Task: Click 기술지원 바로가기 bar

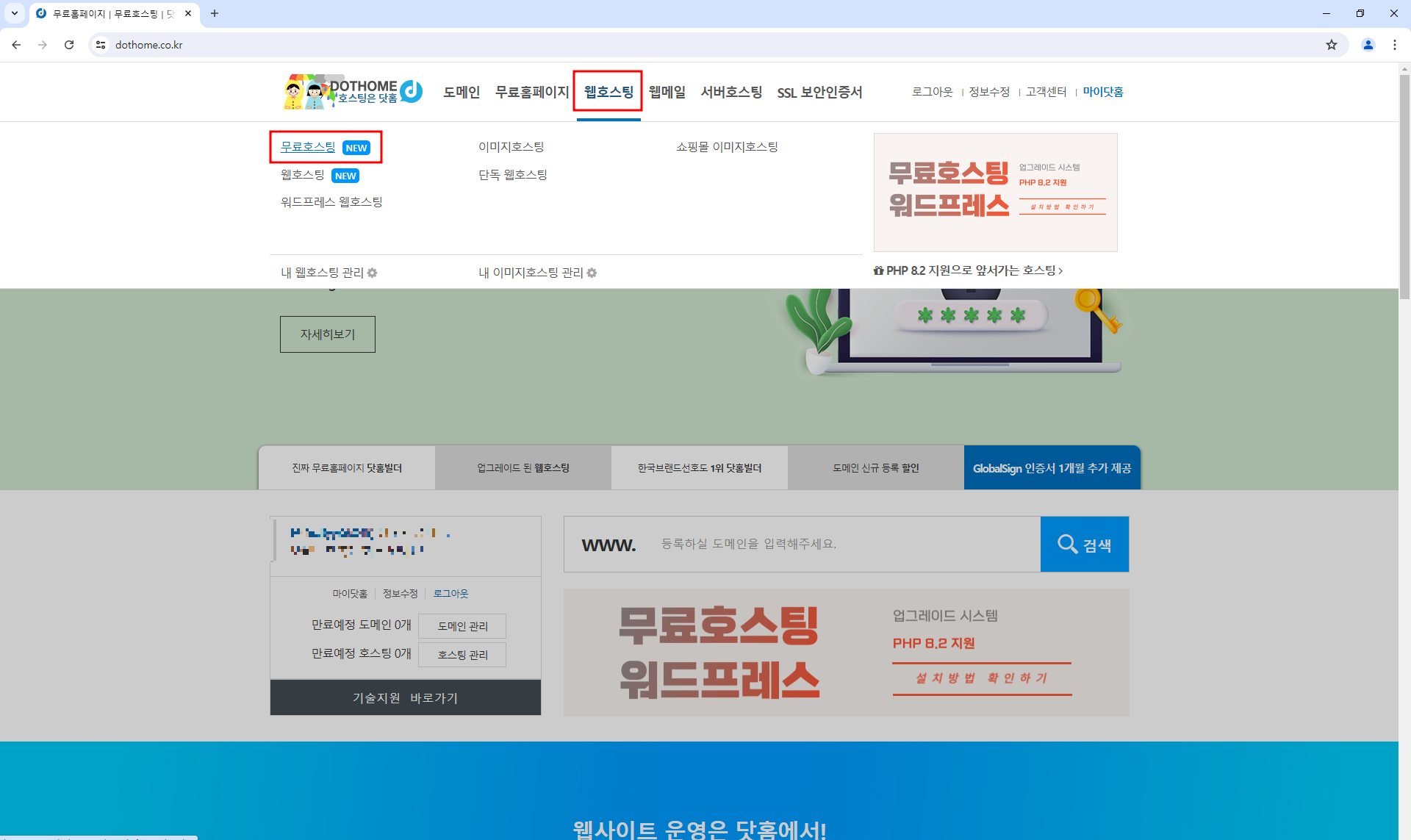Action: click(x=406, y=697)
